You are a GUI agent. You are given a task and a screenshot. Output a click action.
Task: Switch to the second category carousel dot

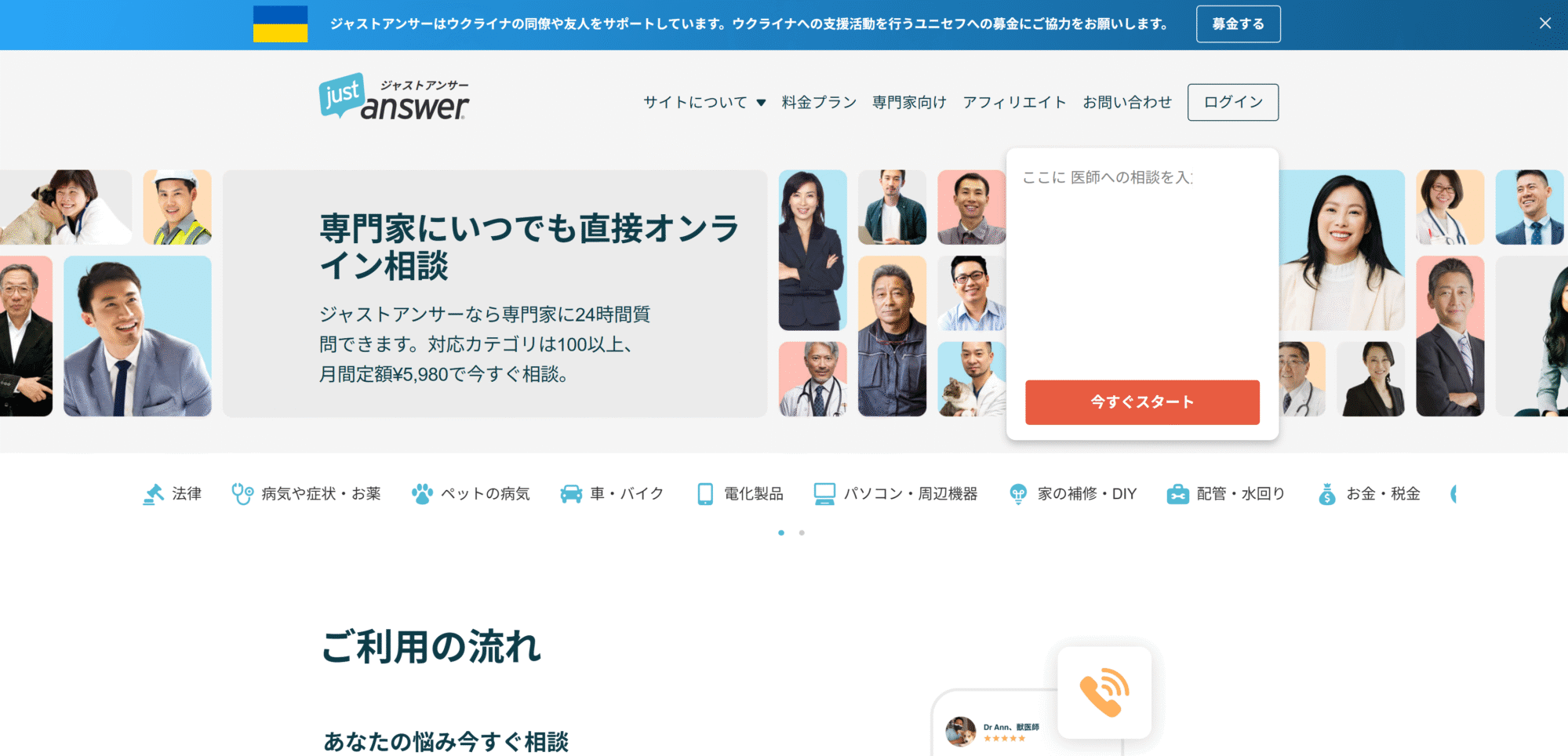click(x=802, y=532)
